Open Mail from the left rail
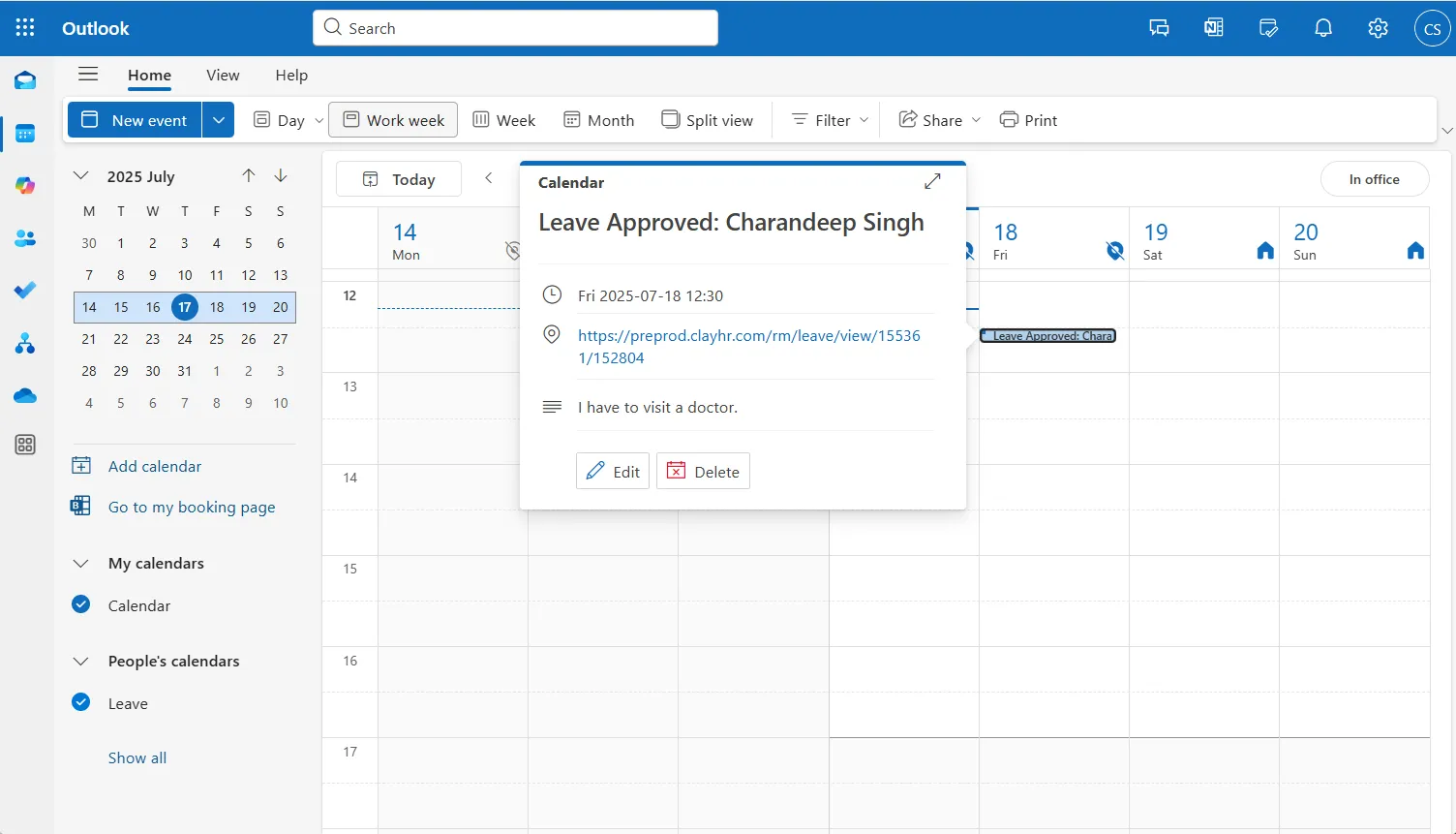Image resolution: width=1456 pixels, height=834 pixels. [x=25, y=81]
